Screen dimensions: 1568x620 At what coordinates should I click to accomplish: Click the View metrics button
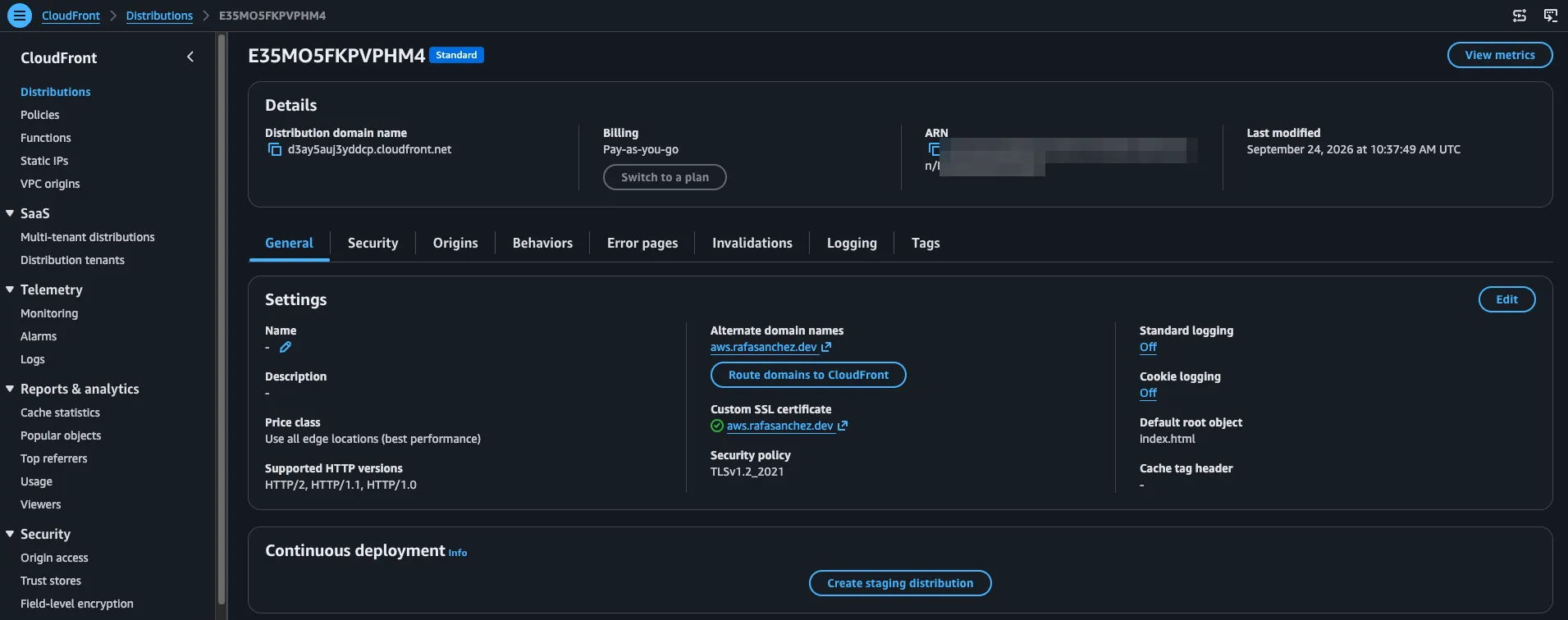pyautogui.click(x=1500, y=55)
